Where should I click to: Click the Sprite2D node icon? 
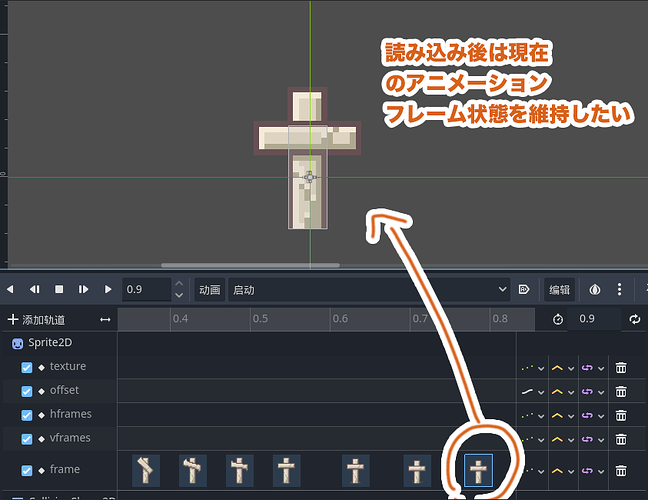click(x=17, y=343)
